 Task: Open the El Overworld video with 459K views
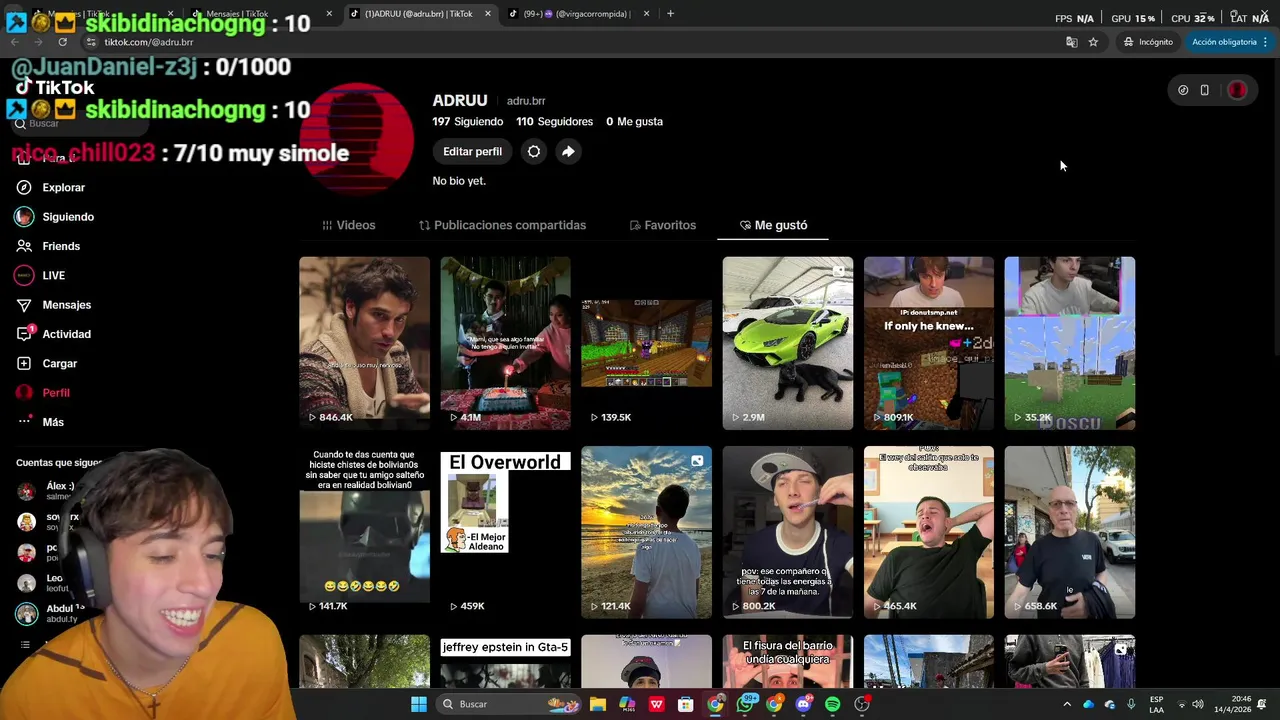pyautogui.click(x=505, y=532)
